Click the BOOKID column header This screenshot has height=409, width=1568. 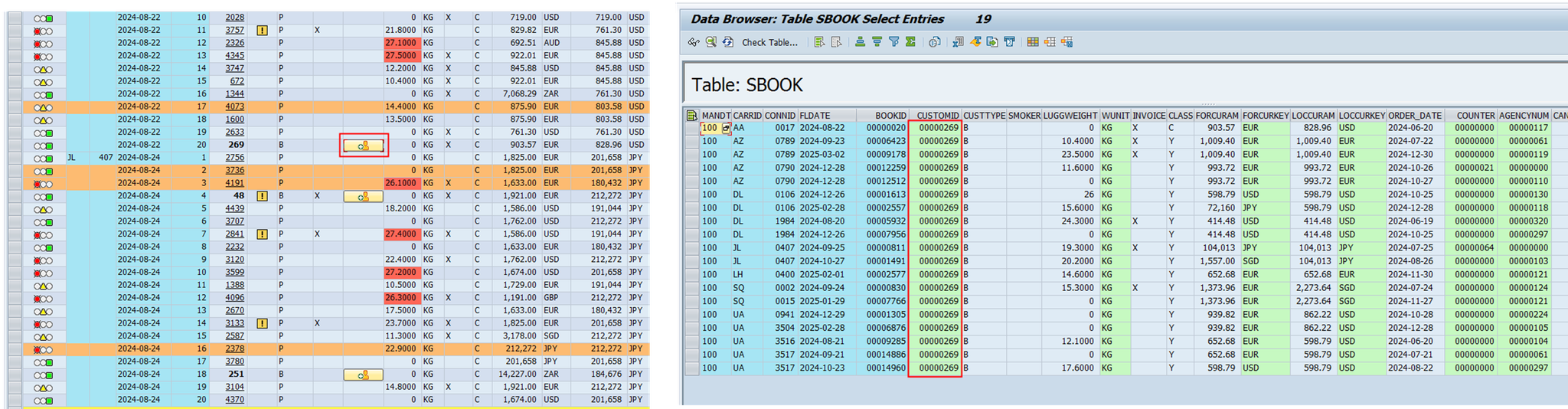[882, 116]
